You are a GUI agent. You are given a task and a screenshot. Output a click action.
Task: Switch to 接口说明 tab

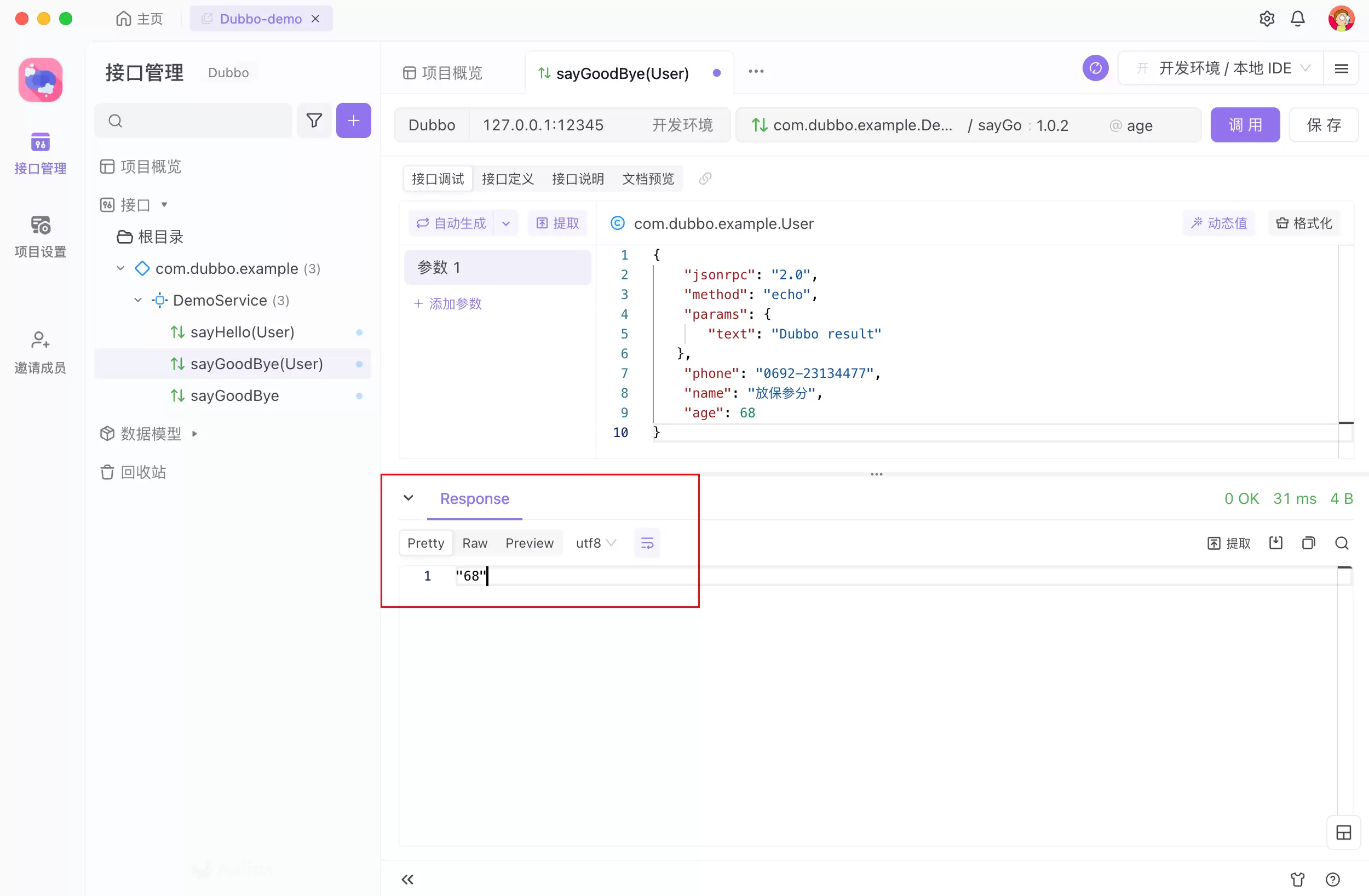[578, 179]
